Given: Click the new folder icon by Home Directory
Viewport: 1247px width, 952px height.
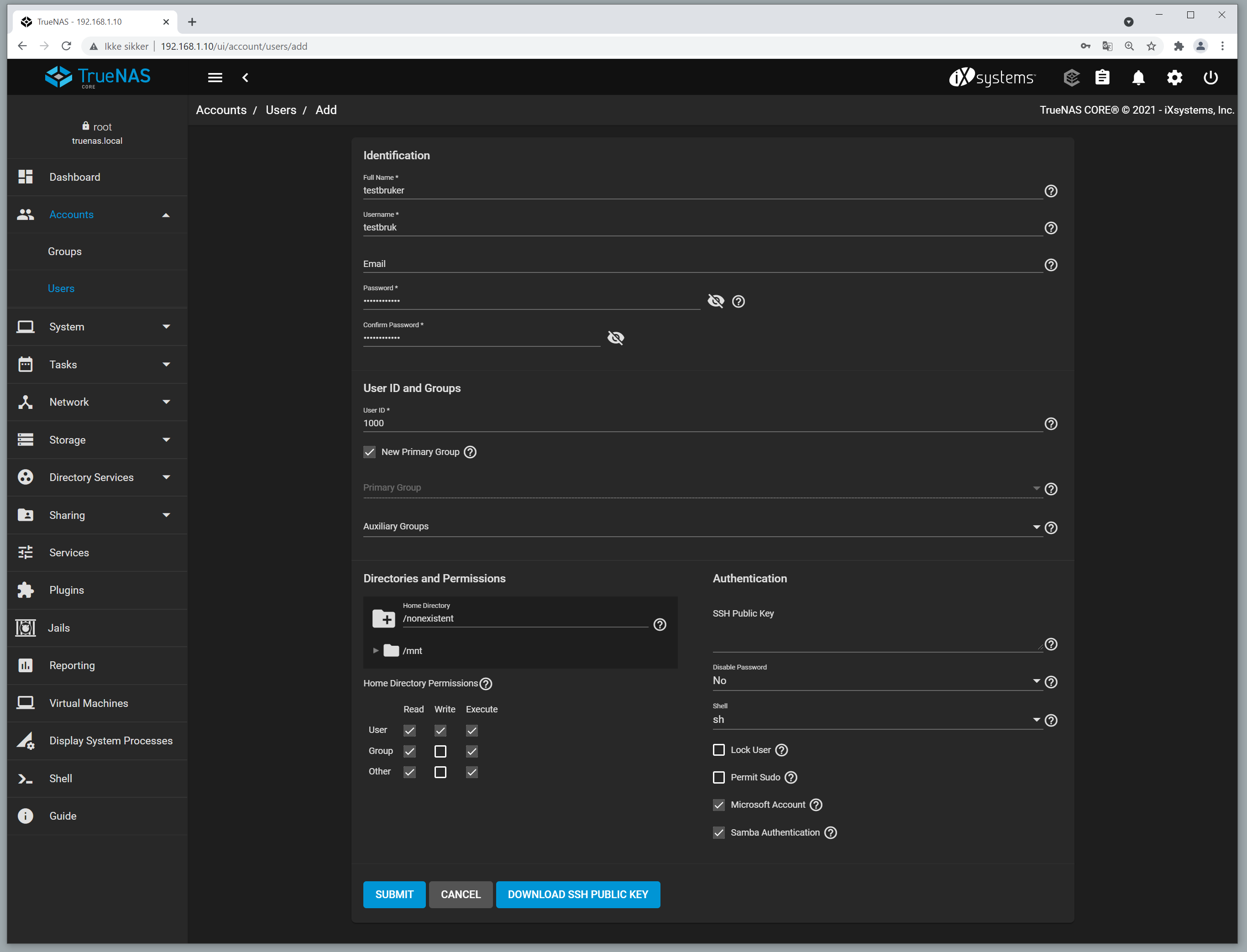Looking at the screenshot, I should pos(384,618).
